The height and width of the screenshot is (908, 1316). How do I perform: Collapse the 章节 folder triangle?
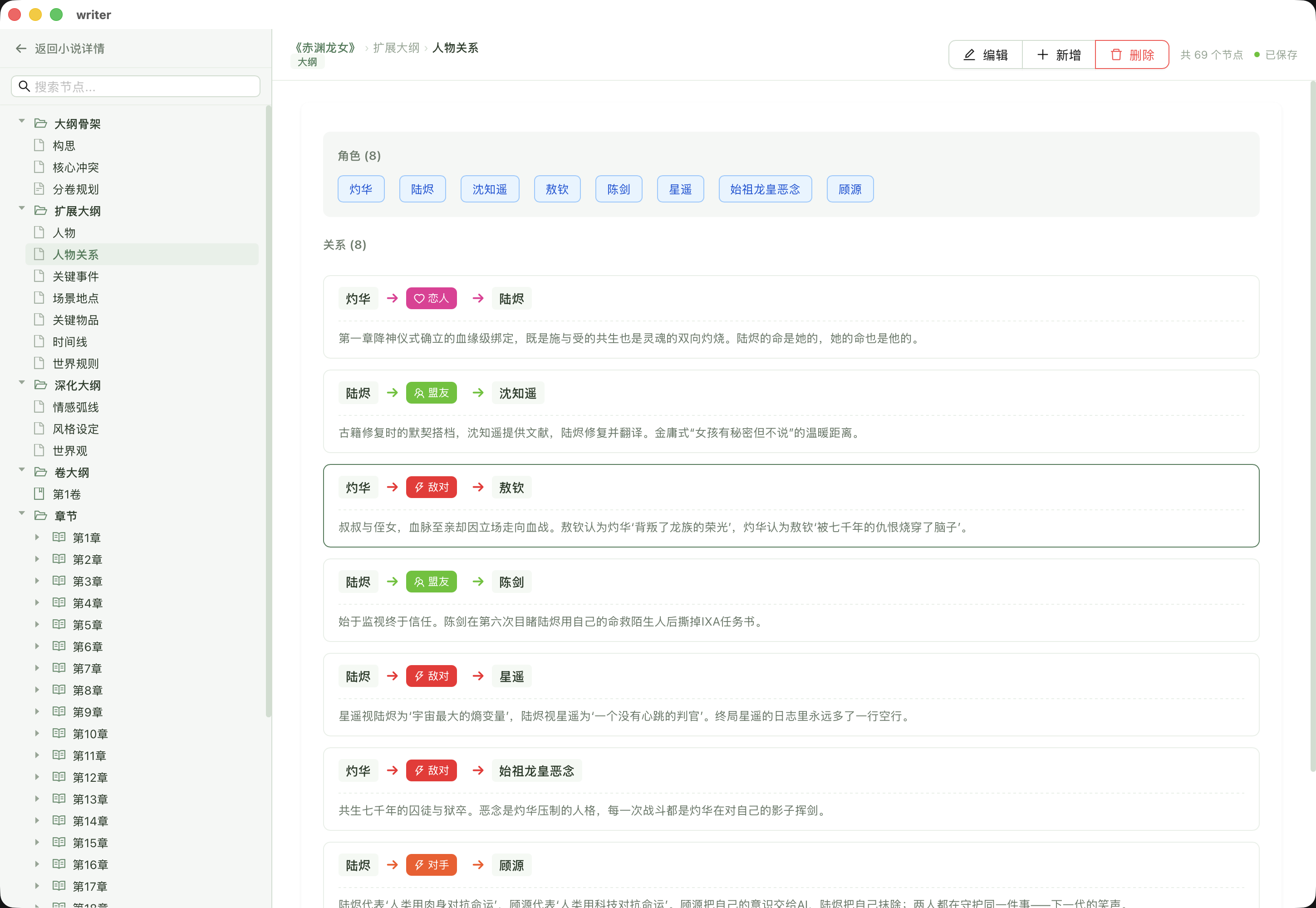pos(22,513)
